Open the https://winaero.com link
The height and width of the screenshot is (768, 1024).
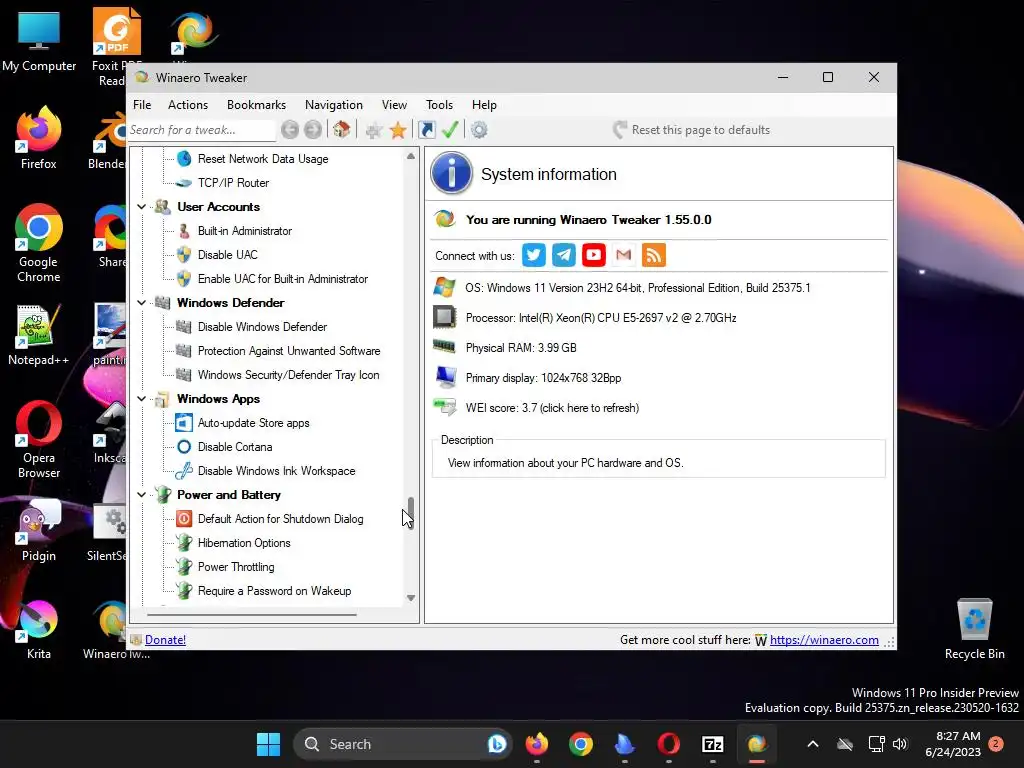pyautogui.click(x=824, y=640)
